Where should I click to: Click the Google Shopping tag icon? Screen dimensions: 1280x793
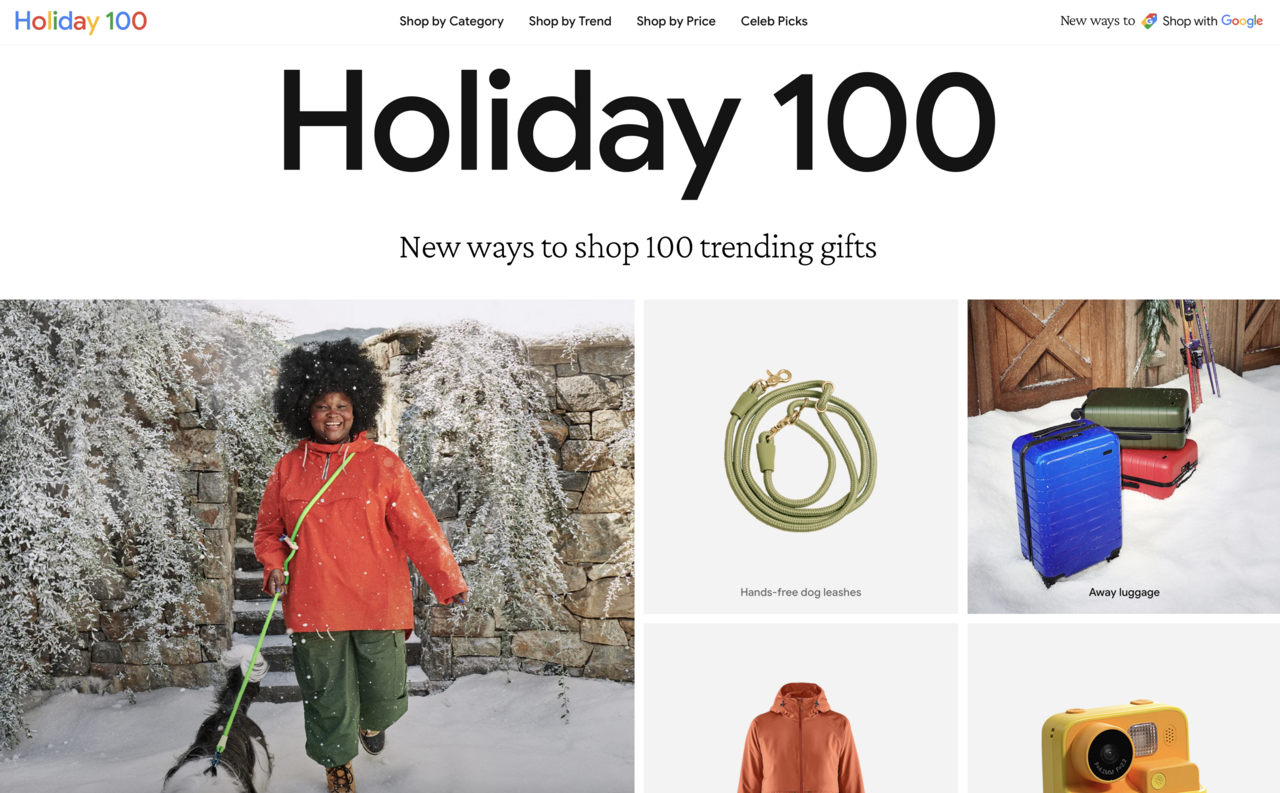pos(1149,21)
